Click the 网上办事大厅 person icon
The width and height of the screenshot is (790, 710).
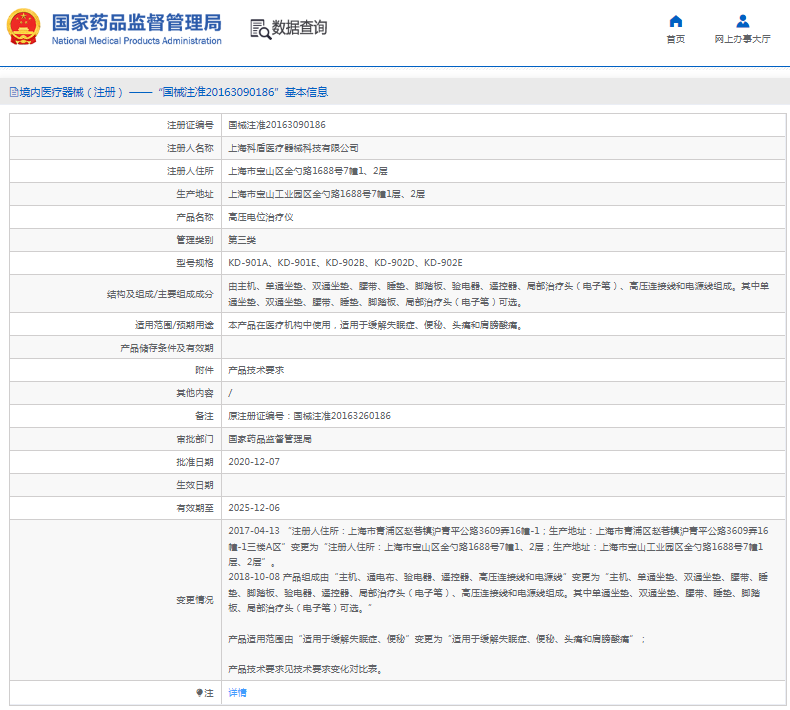pyautogui.click(x=742, y=21)
